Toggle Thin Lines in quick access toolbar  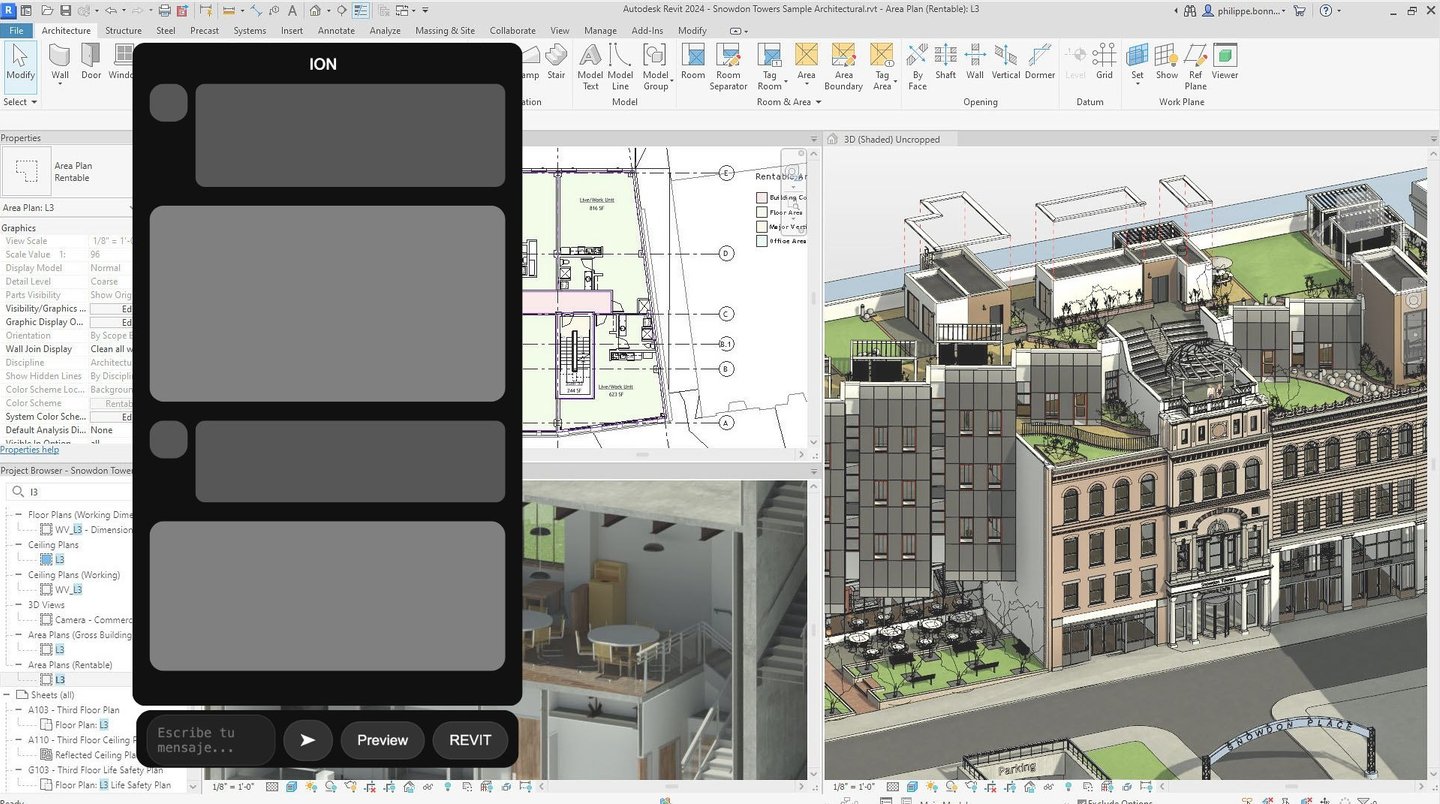click(x=360, y=10)
